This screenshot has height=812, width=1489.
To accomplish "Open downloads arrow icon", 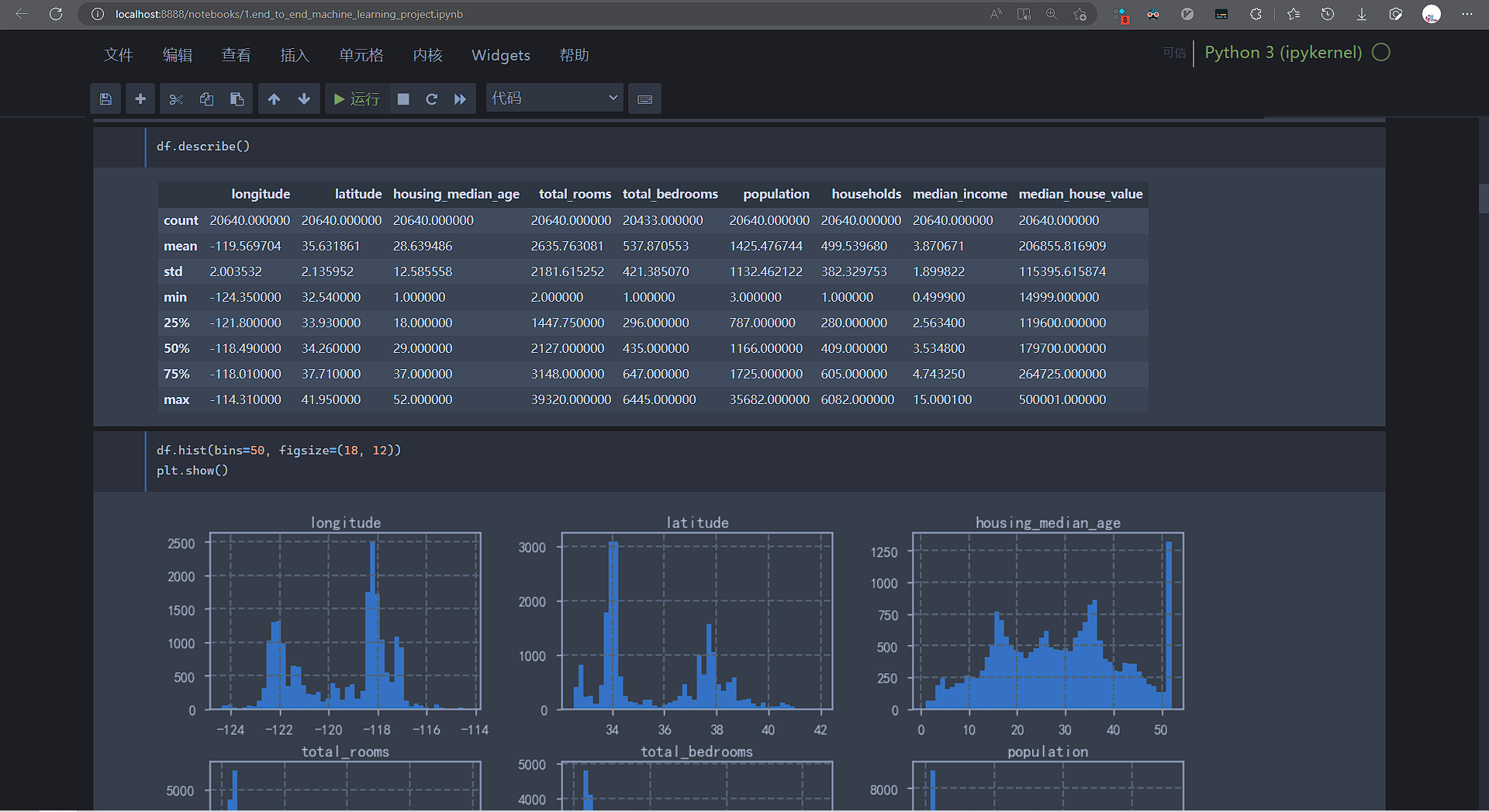I will 1361,14.
